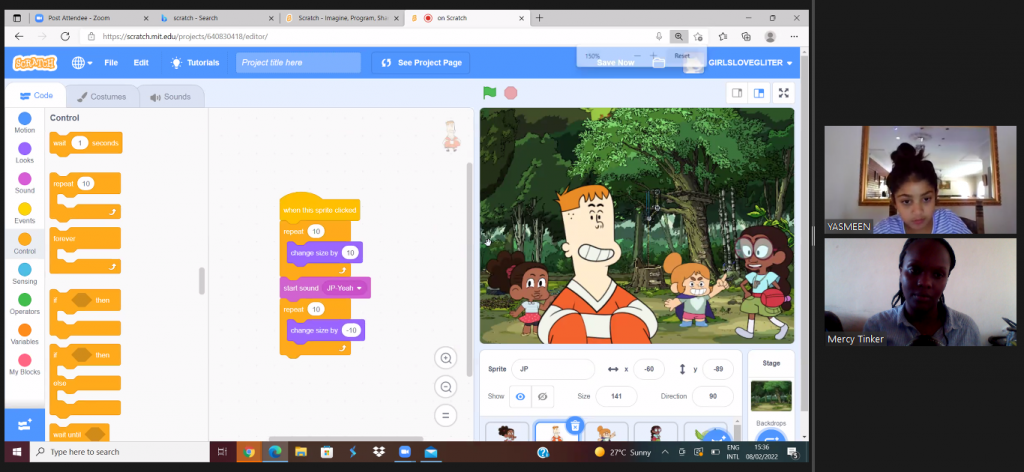Viewport: 1024px width, 472px height.
Task: Select the Looks block category
Action: coord(25,153)
